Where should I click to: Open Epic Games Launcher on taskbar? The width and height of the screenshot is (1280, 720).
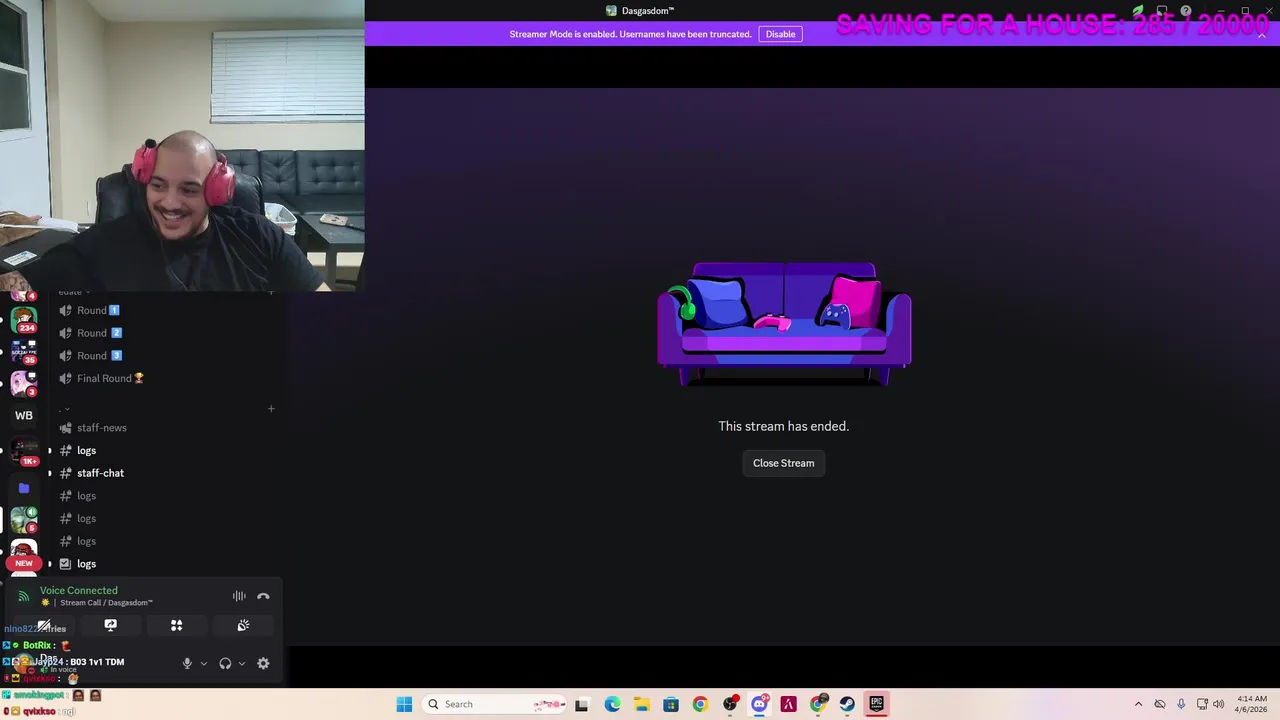(x=876, y=704)
